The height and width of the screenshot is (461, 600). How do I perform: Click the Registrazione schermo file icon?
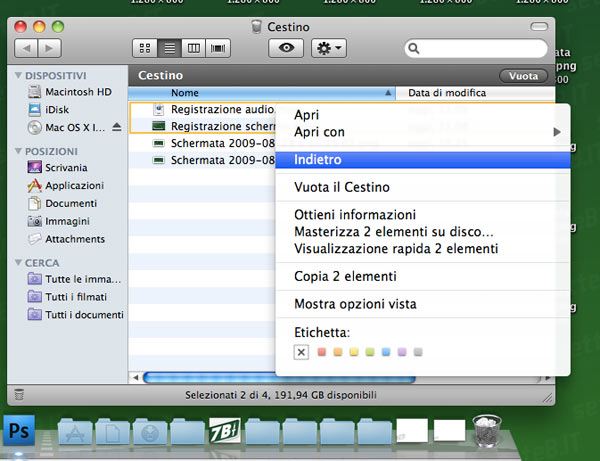coord(159,126)
